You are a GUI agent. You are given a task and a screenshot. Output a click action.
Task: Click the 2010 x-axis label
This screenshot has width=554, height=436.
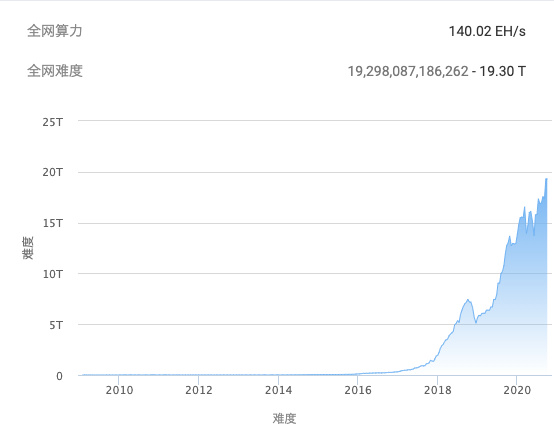click(119, 390)
